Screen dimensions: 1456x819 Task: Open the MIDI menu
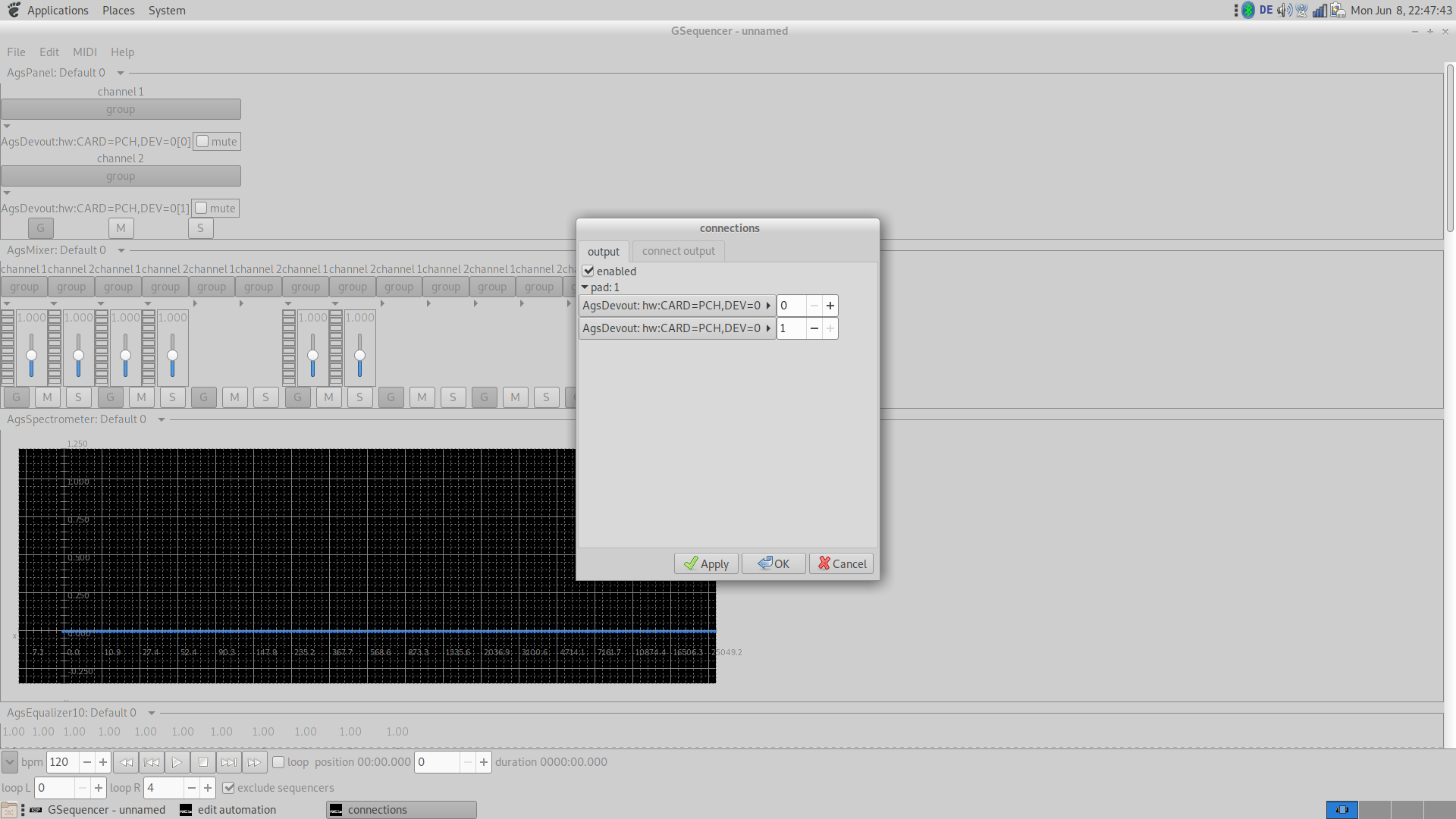pos(84,52)
